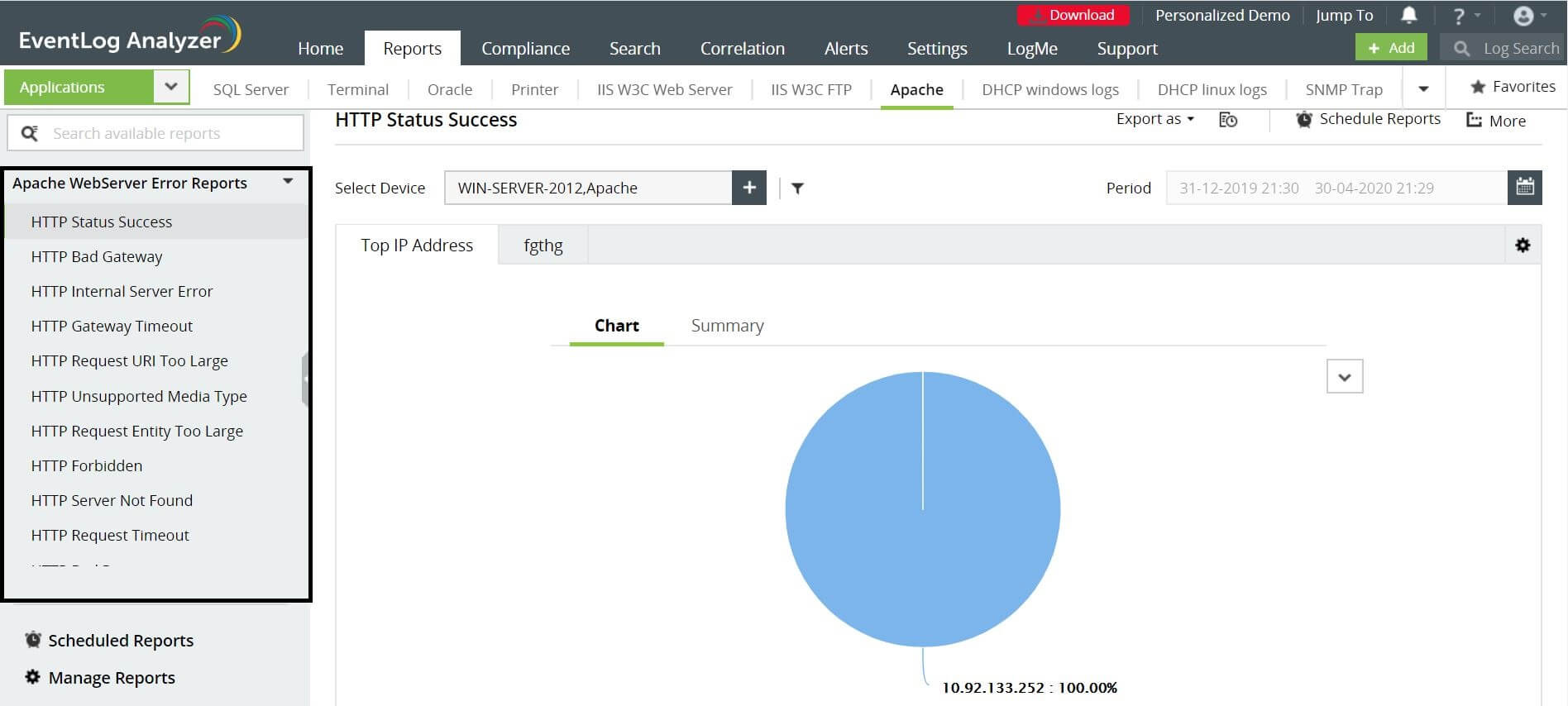Expand the chart options chevron dropdown
Screen dimensions: 1568x706
pos(1345,376)
